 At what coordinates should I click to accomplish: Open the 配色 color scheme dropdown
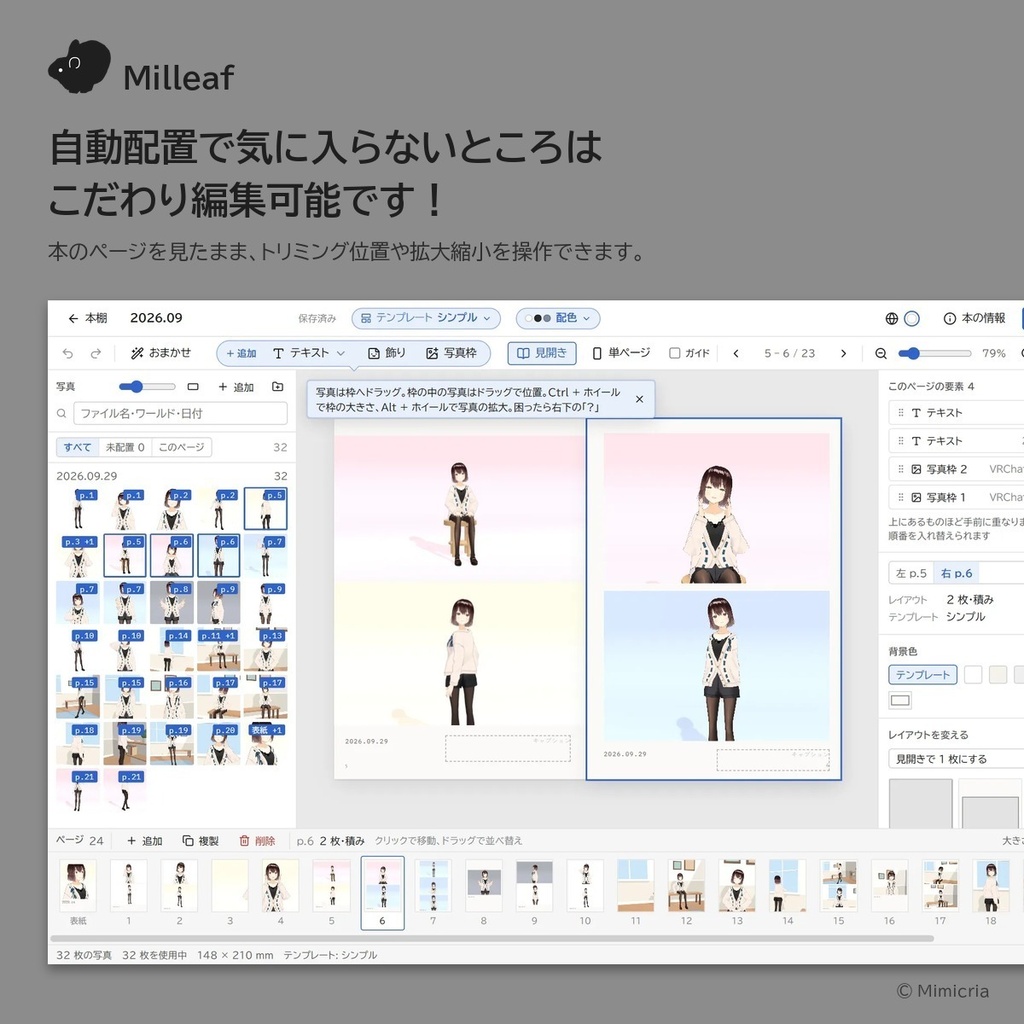pos(558,318)
